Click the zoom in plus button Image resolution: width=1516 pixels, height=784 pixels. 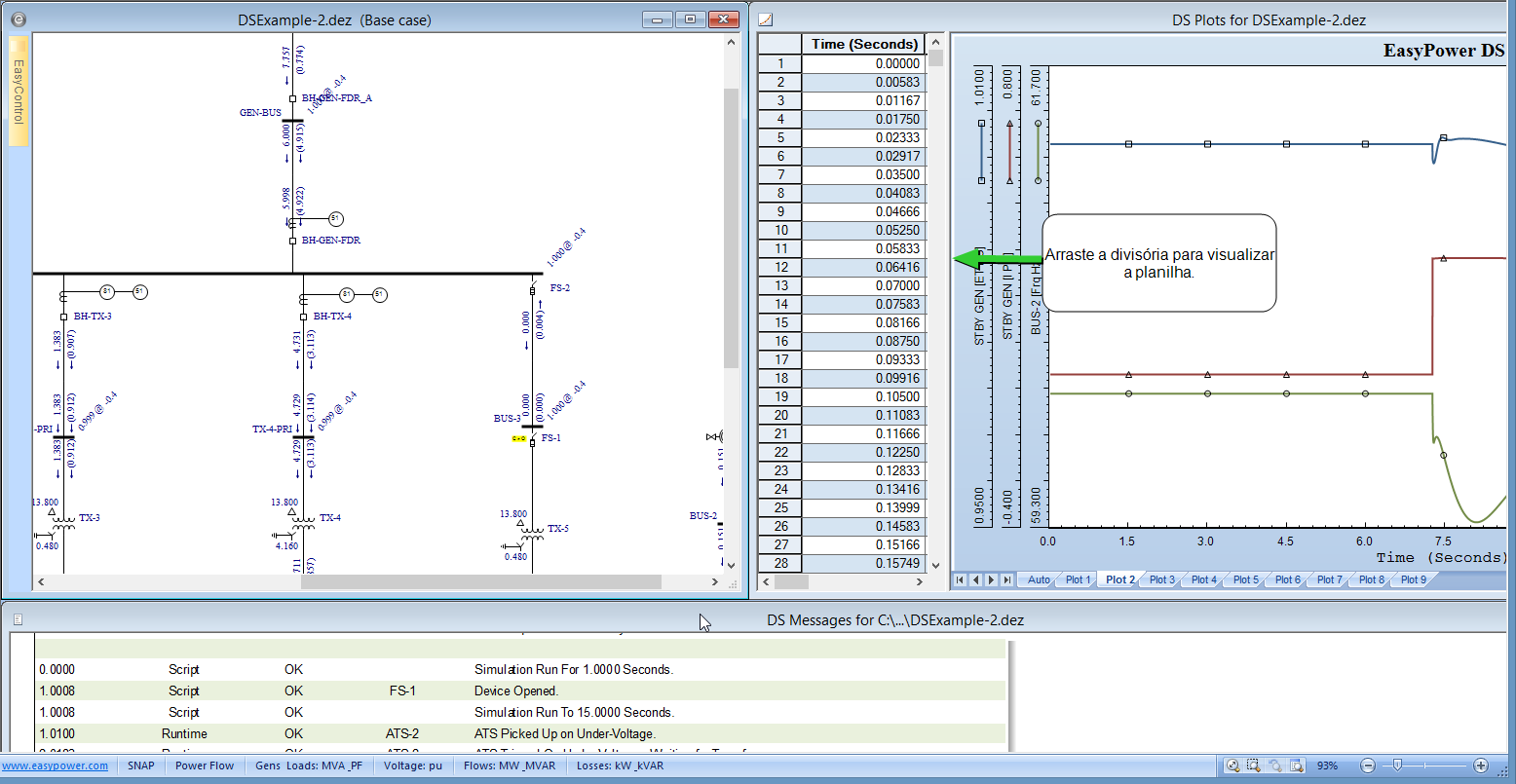coord(1481,765)
